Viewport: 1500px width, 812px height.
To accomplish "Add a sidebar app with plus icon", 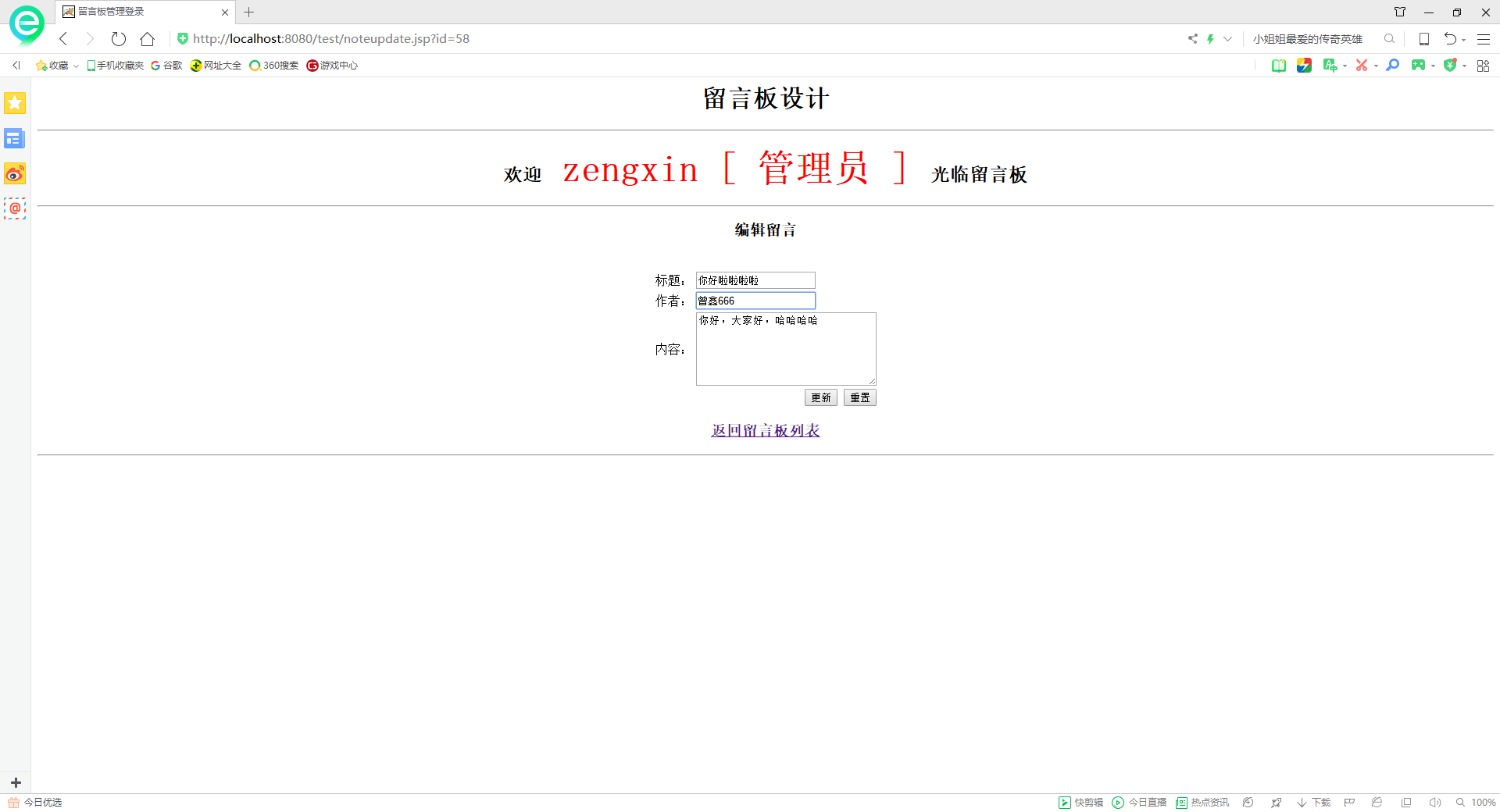I will pyautogui.click(x=16, y=782).
